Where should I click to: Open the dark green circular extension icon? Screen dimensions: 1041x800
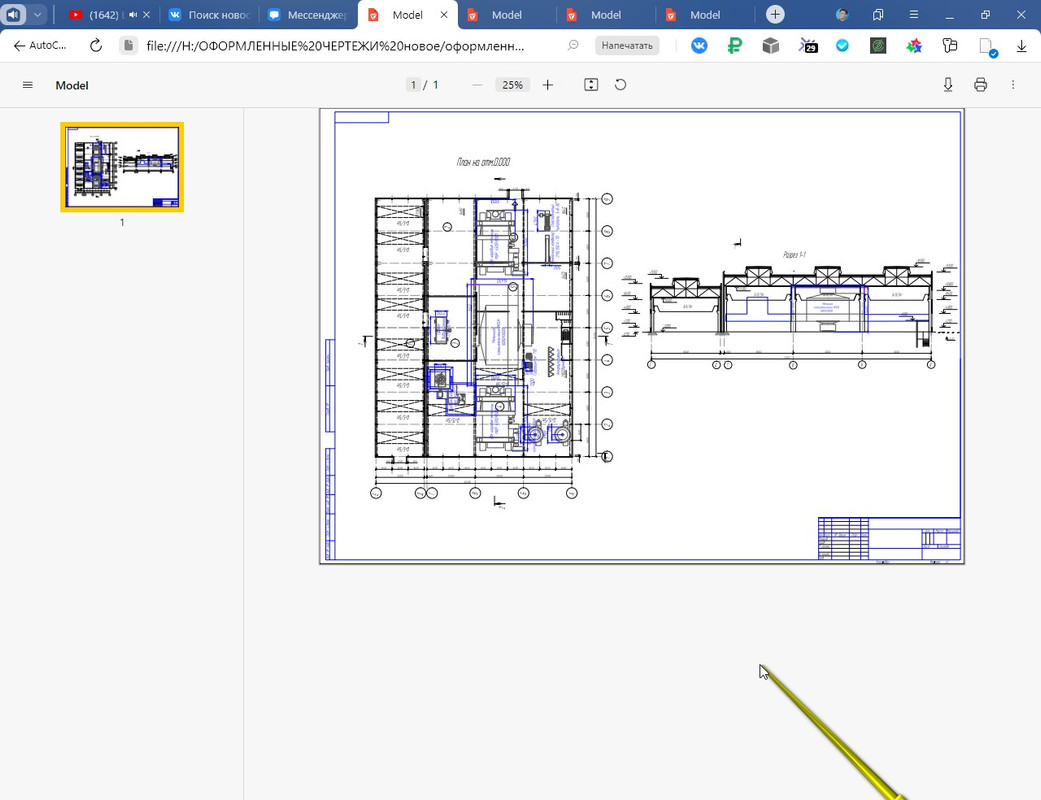coord(878,46)
